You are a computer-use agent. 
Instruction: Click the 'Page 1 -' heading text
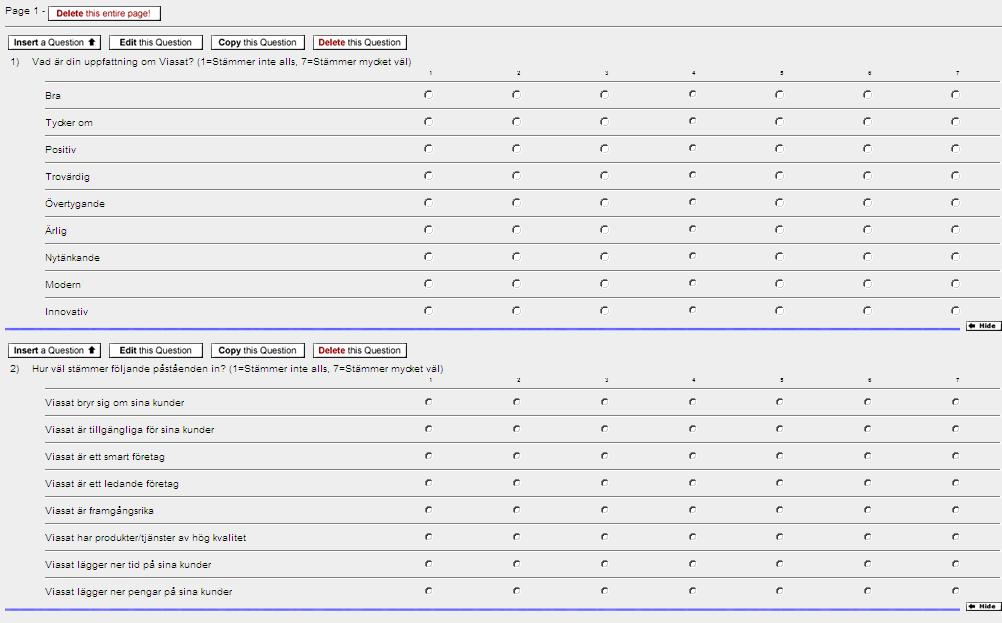[x=25, y=12]
